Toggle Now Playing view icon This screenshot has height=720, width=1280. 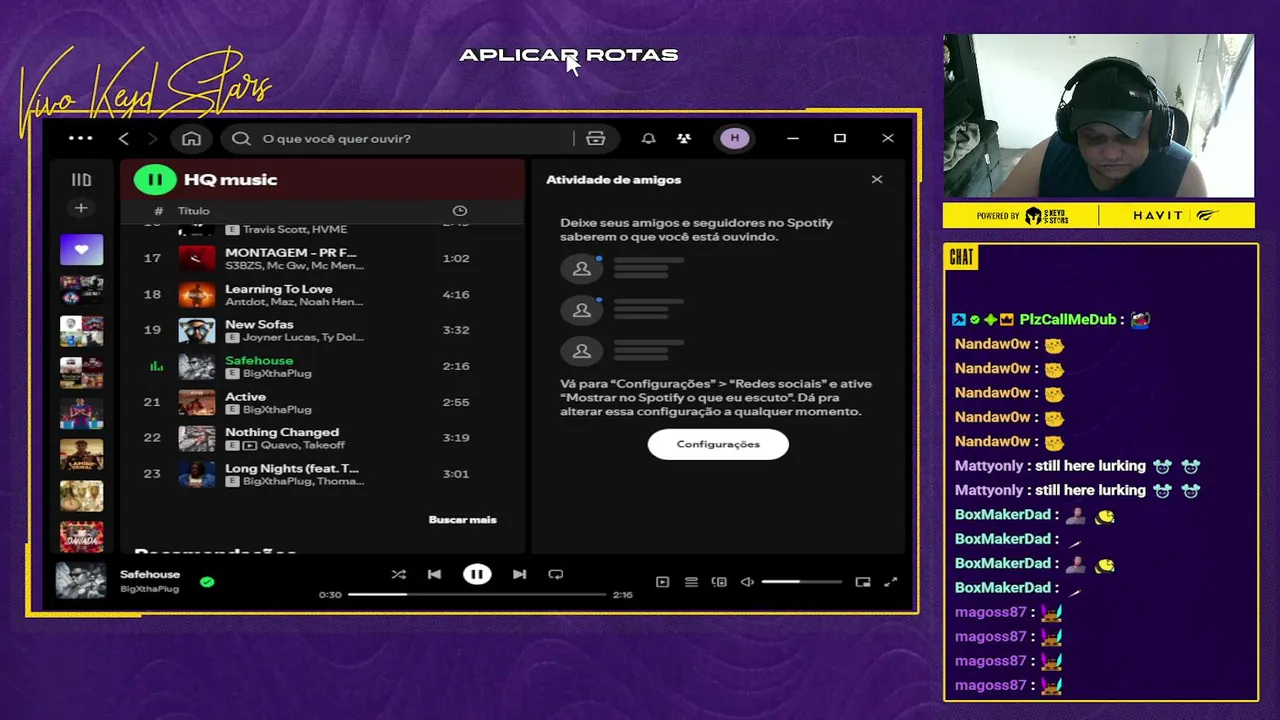click(662, 582)
